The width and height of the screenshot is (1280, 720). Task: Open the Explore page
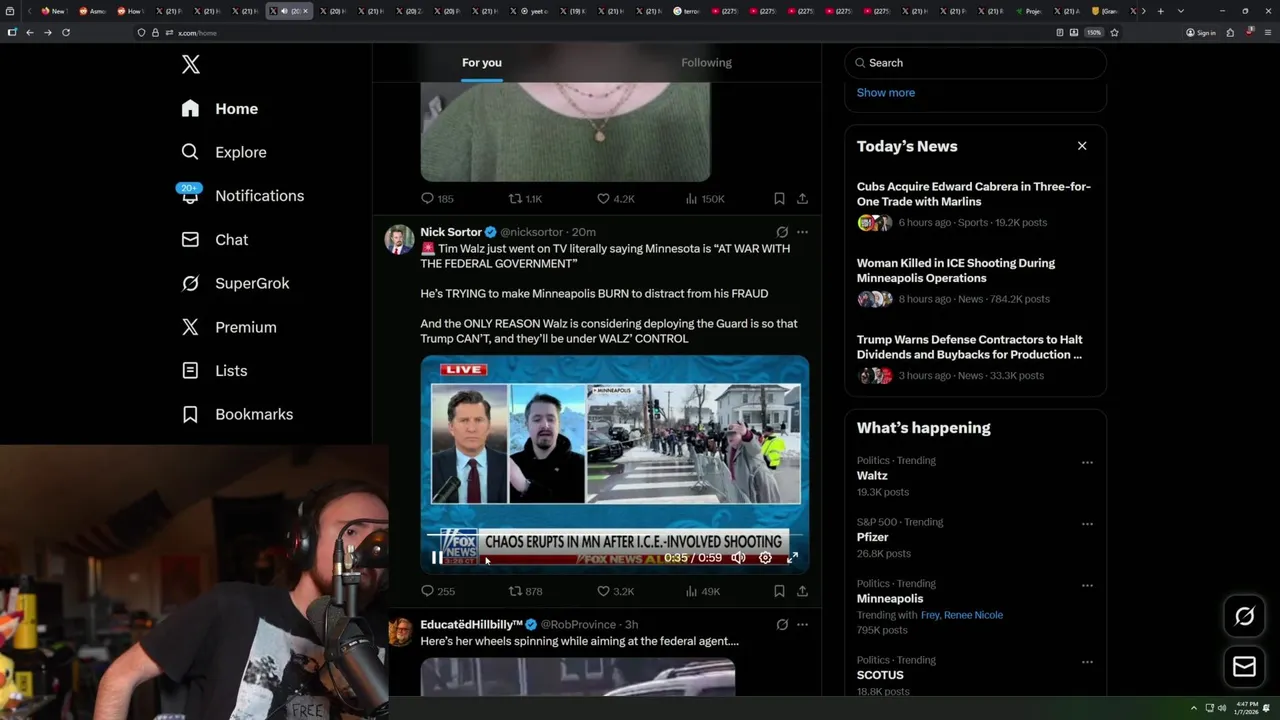pos(223,152)
